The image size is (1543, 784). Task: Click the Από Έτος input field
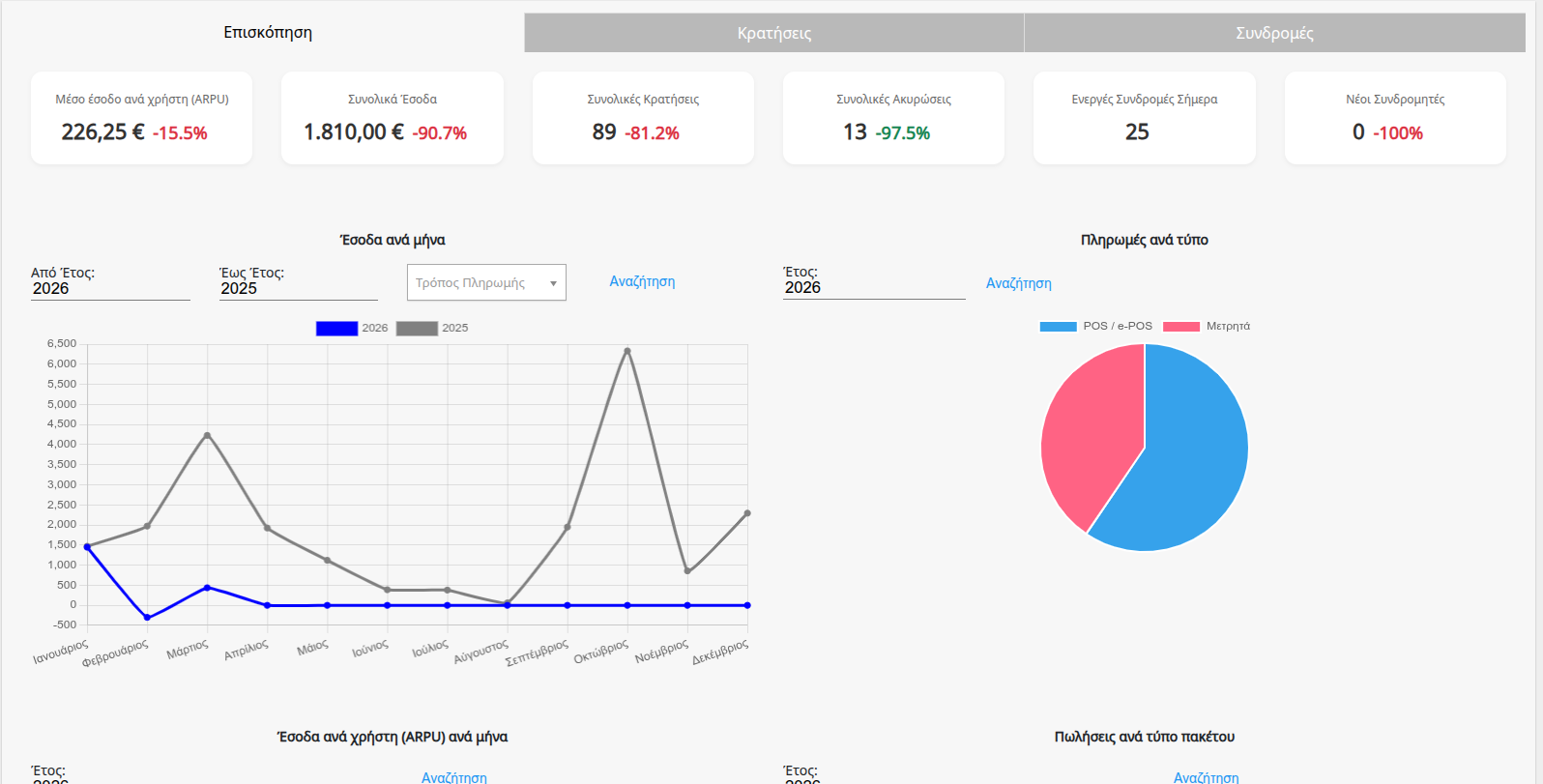pos(110,289)
